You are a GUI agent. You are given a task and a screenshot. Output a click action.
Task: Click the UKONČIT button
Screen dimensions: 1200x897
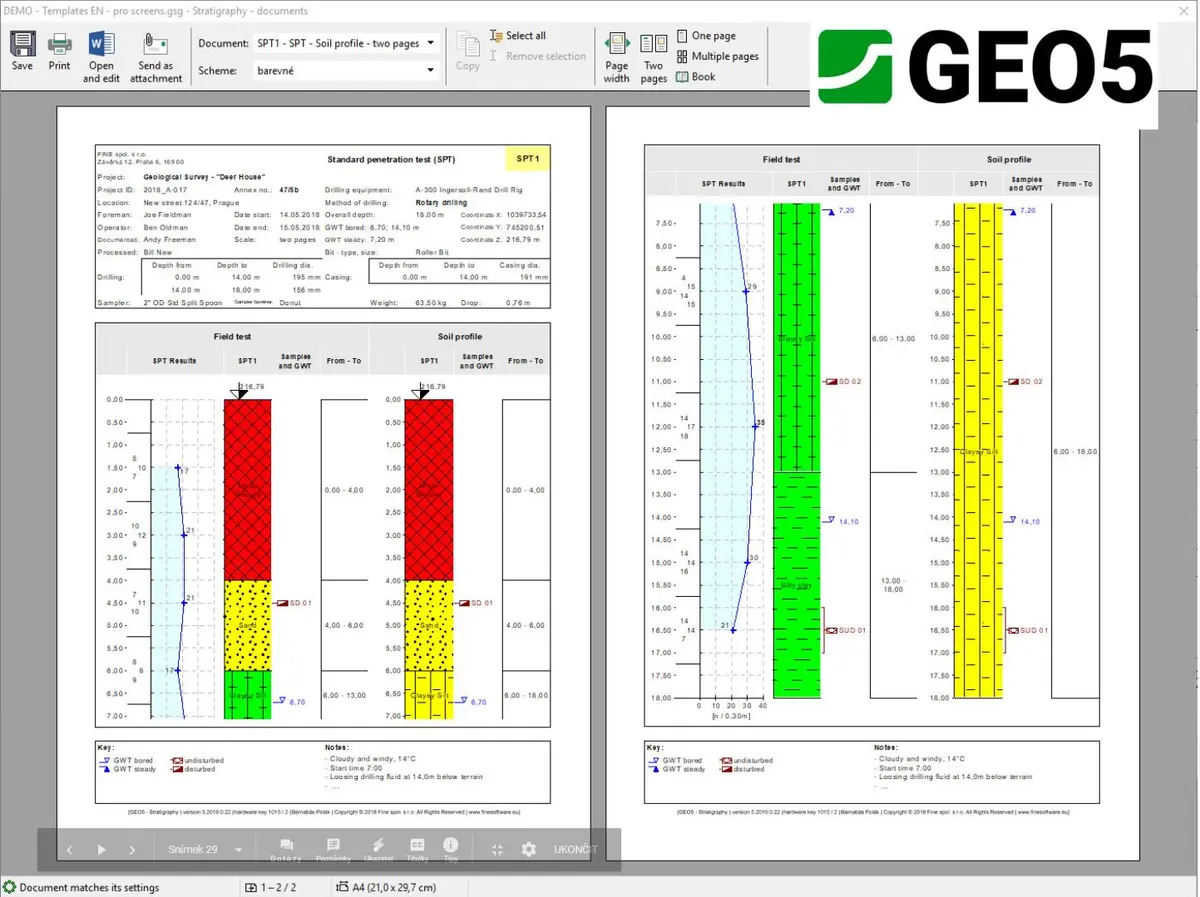(x=575, y=850)
